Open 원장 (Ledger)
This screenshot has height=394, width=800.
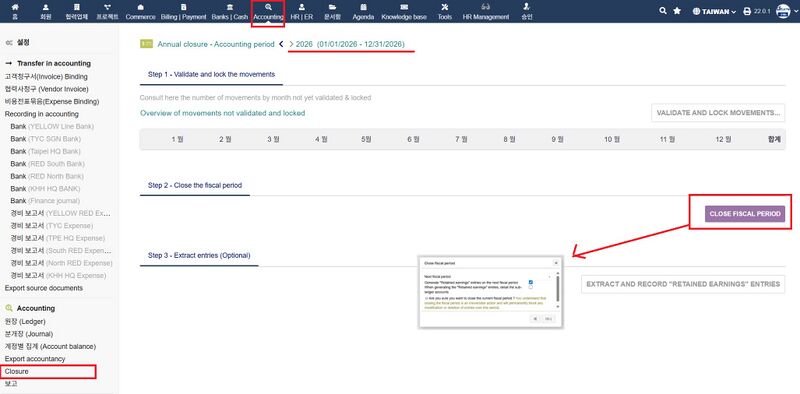click(25, 322)
